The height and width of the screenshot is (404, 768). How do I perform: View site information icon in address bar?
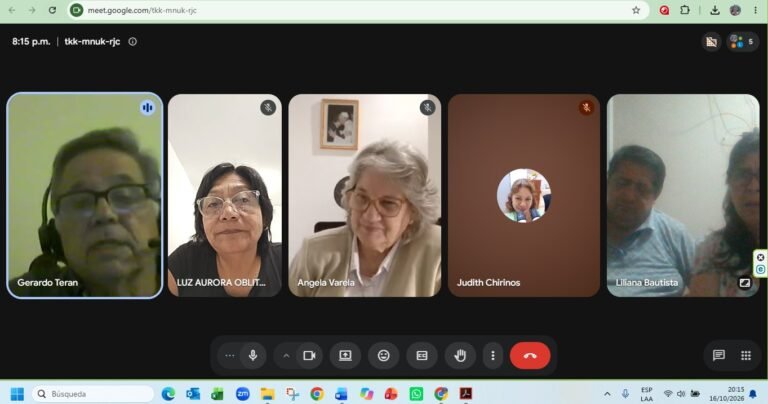click(76, 10)
